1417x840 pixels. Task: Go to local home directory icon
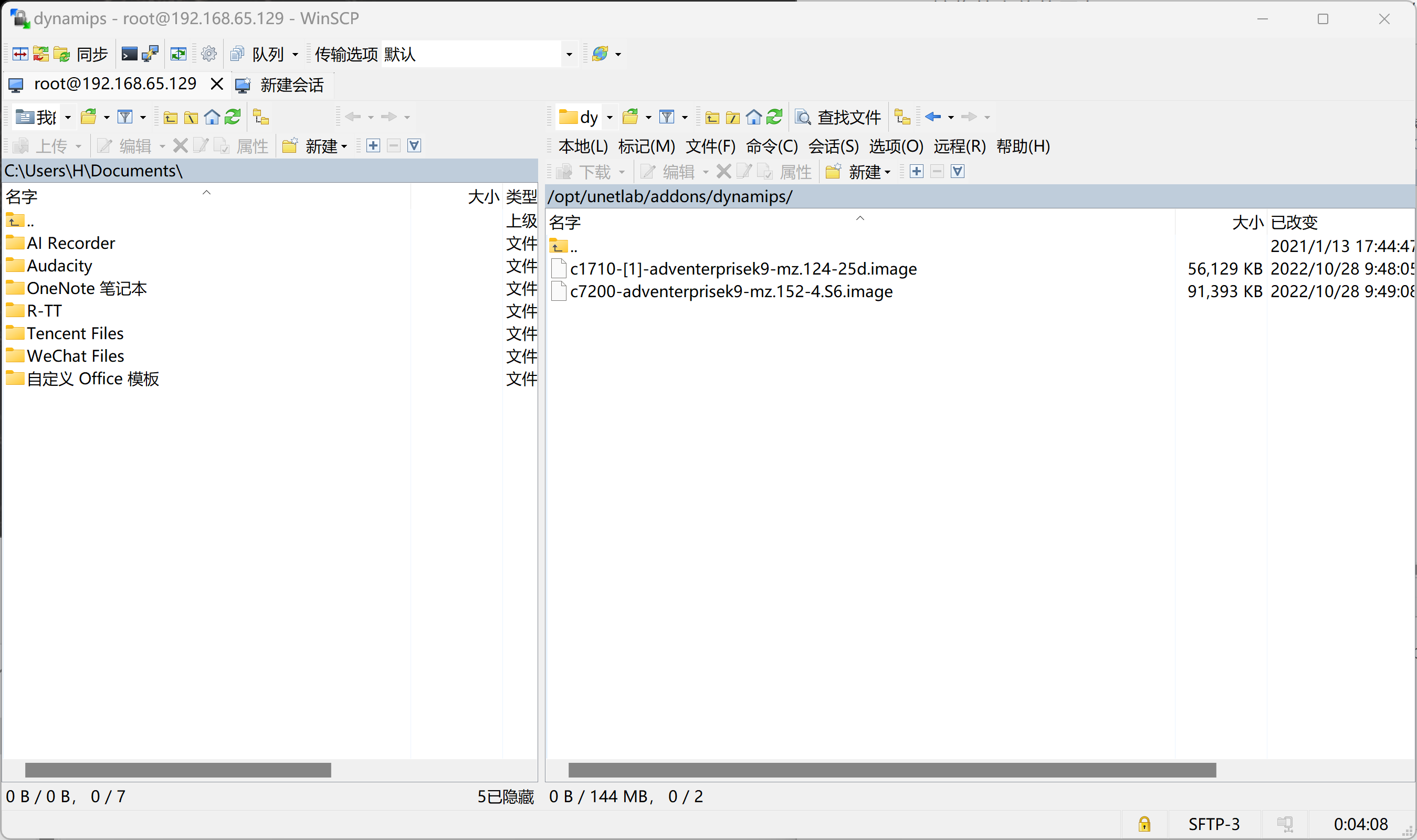212,117
